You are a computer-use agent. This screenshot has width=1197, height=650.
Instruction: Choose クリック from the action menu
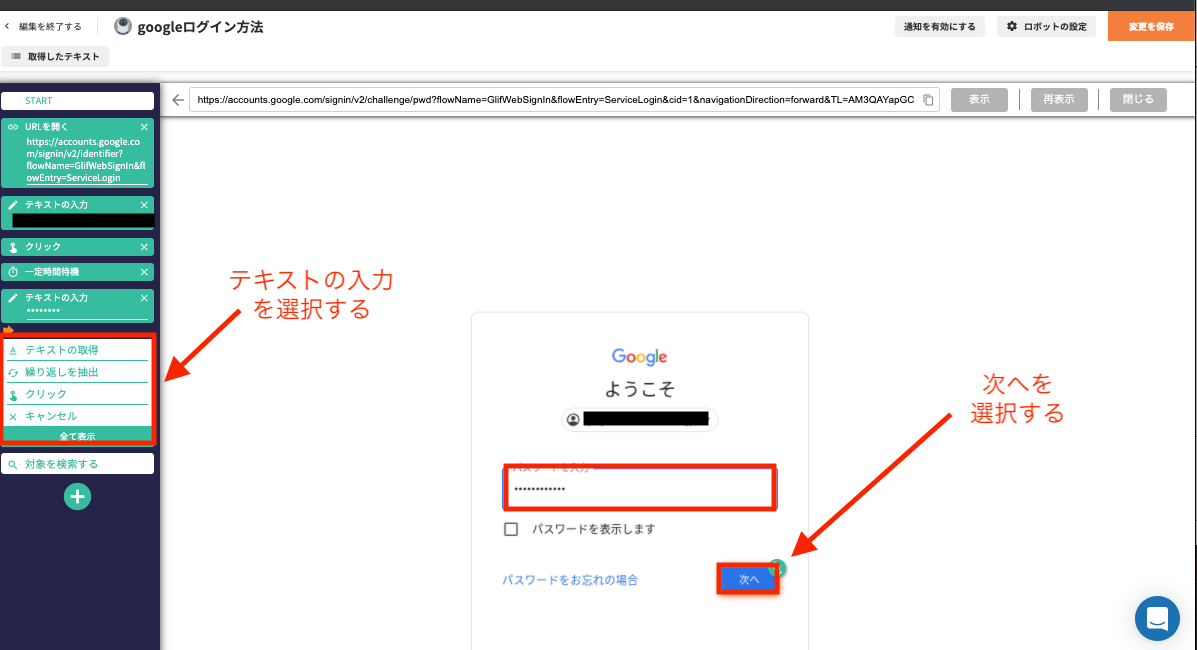[77, 394]
